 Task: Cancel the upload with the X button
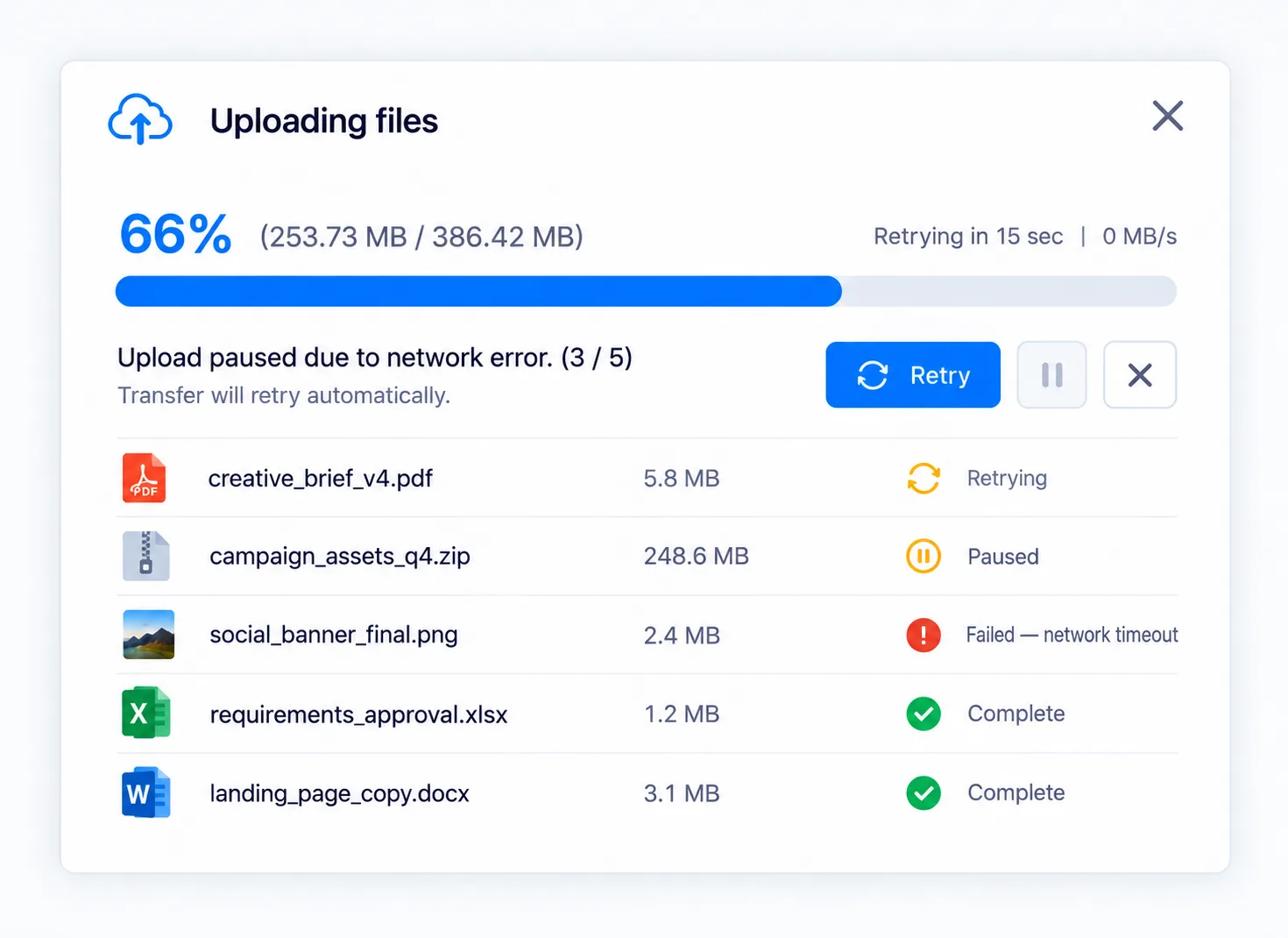(1139, 375)
